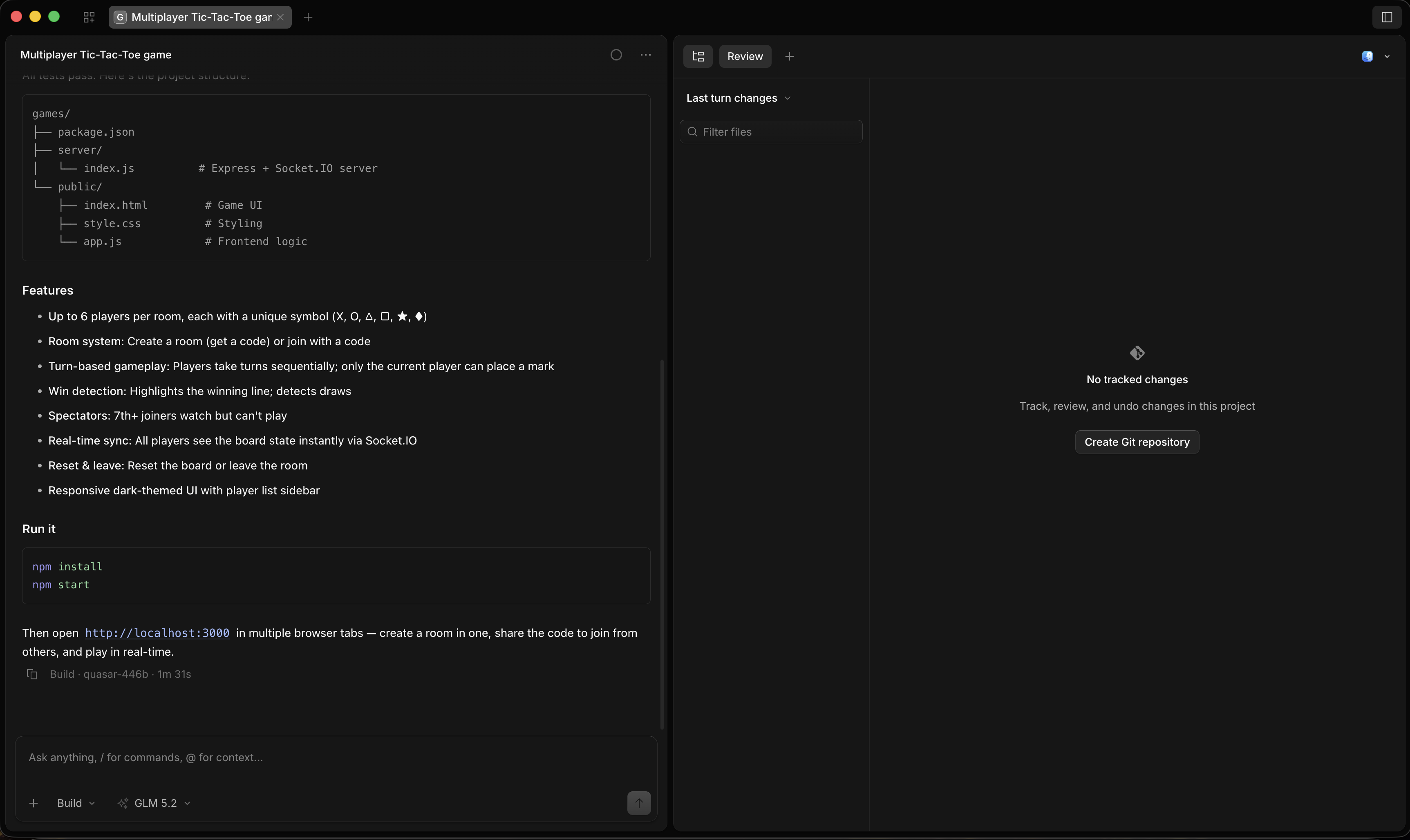Viewport: 1410px width, 840px height.
Task: Click the 'Run it' heading
Action: coord(38,528)
